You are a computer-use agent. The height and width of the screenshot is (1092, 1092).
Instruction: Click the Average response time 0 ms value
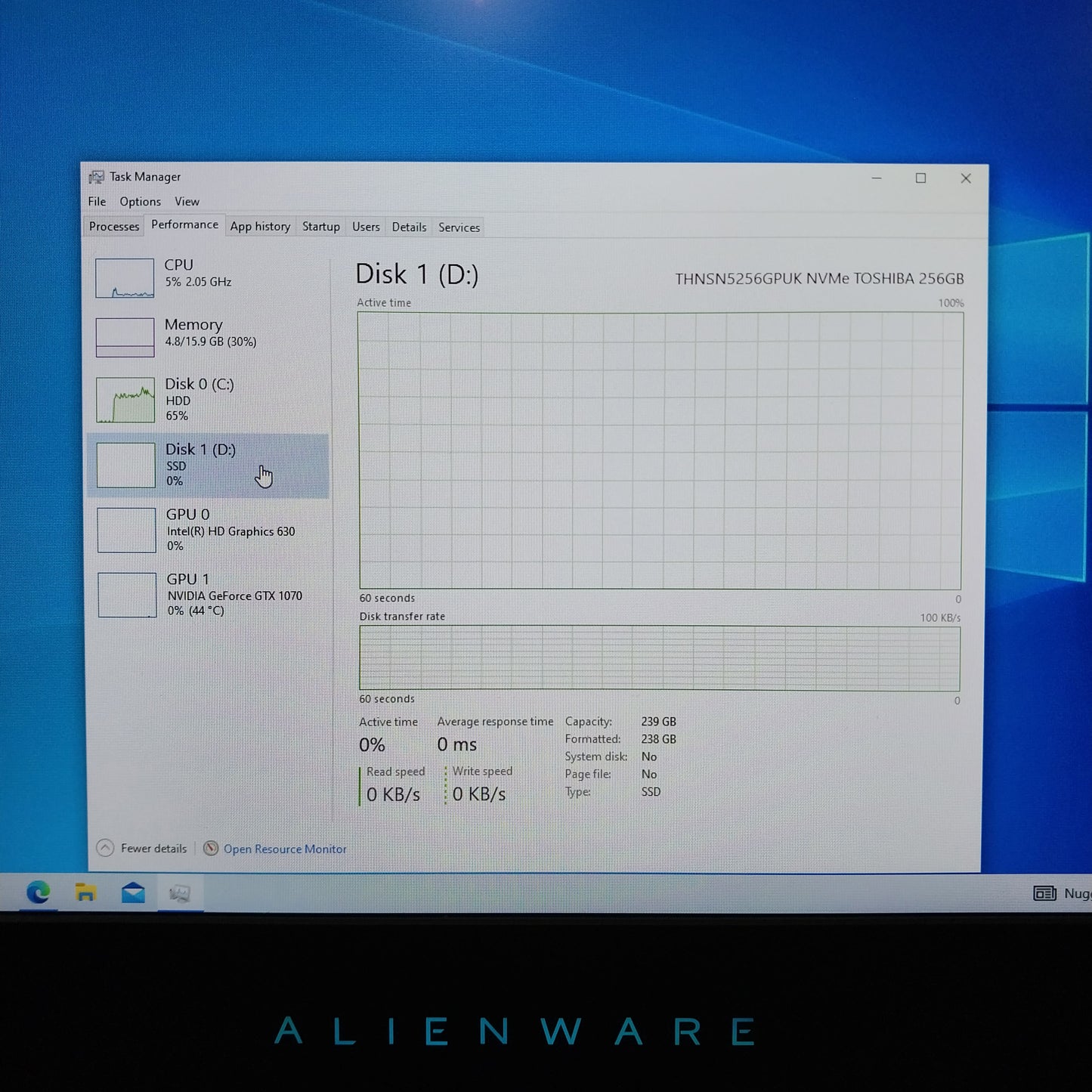pos(457,745)
